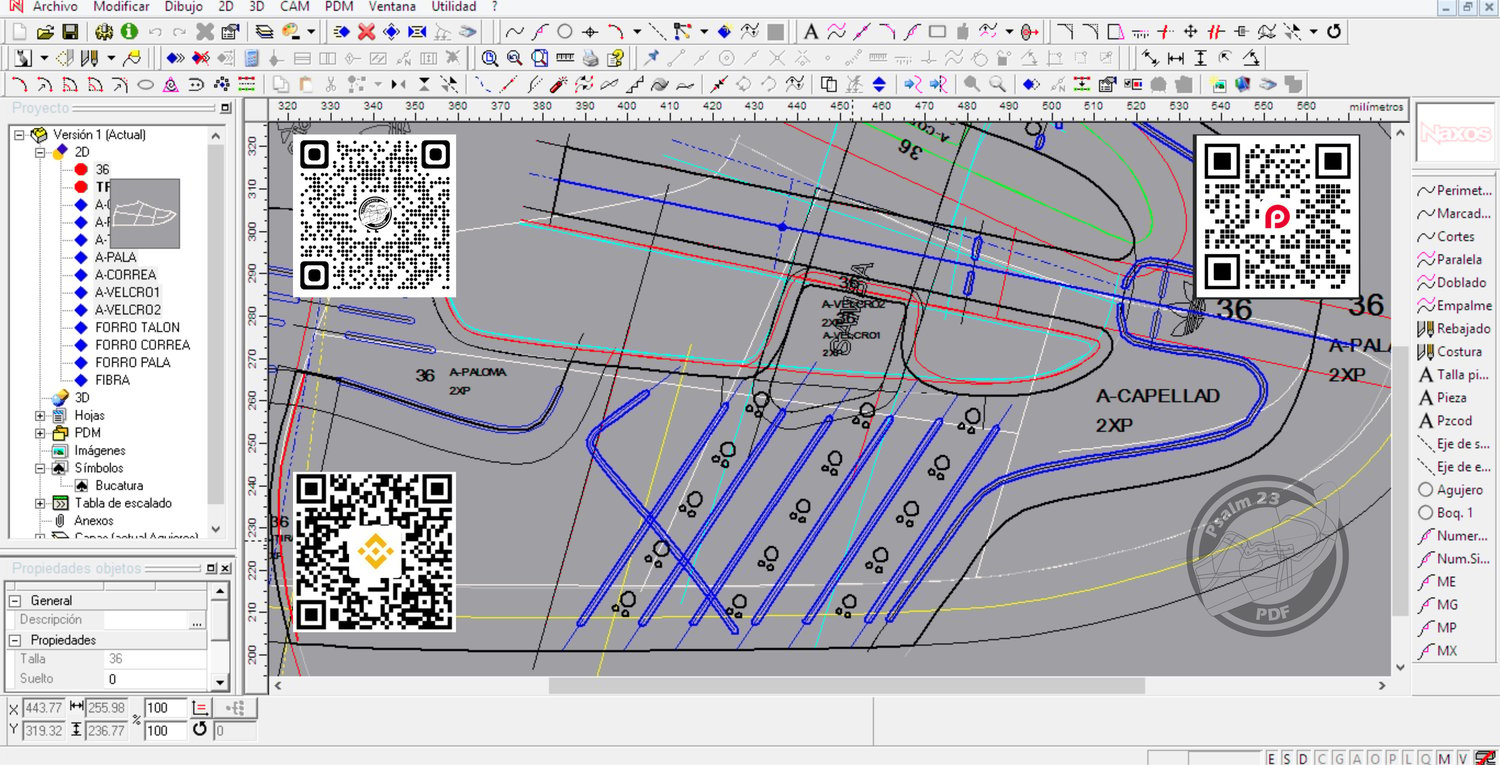Click the red X cancel icon
1500x765 pixels.
pyautogui.click(x=367, y=32)
